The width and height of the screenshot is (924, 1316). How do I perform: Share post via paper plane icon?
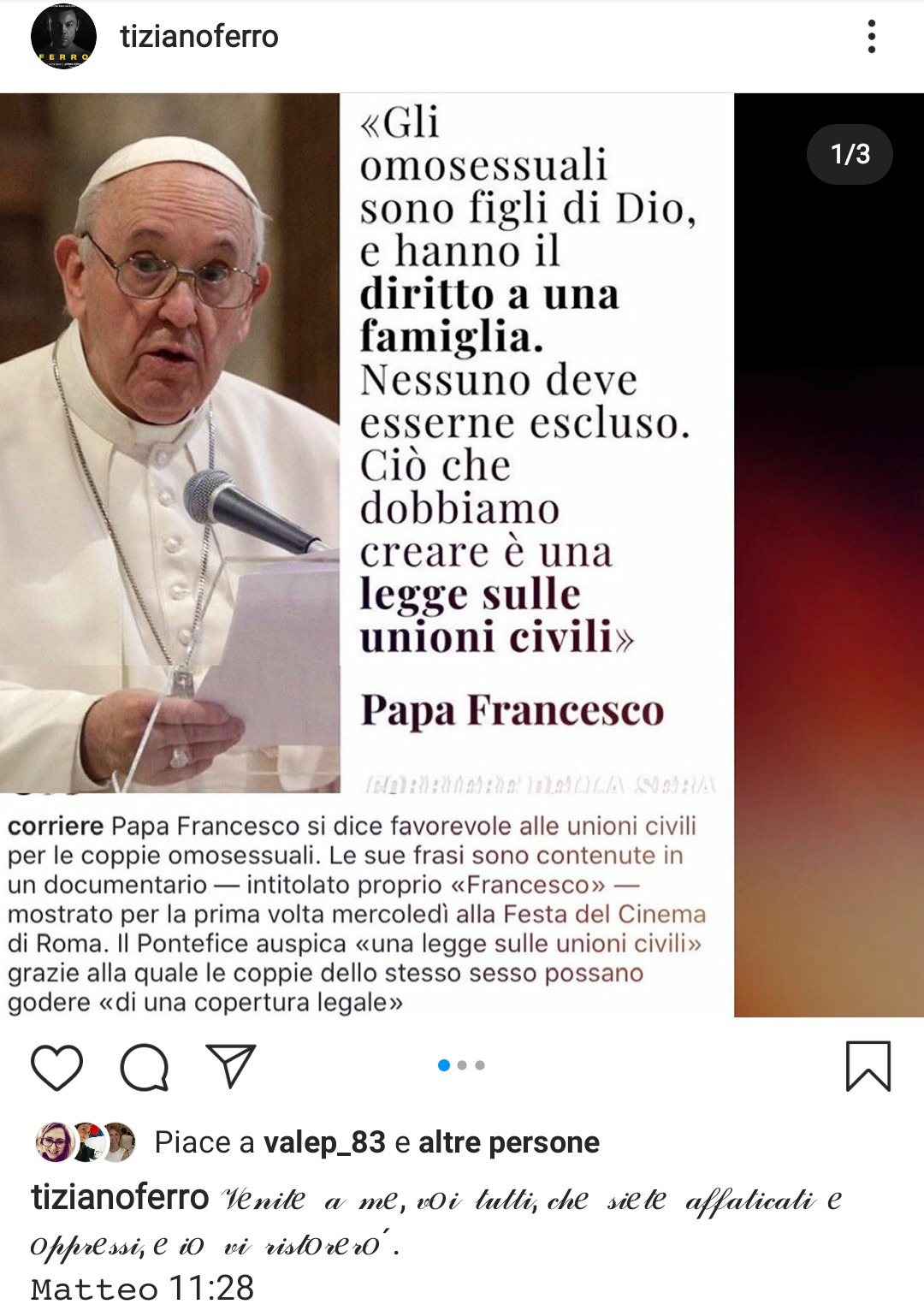(x=231, y=1065)
